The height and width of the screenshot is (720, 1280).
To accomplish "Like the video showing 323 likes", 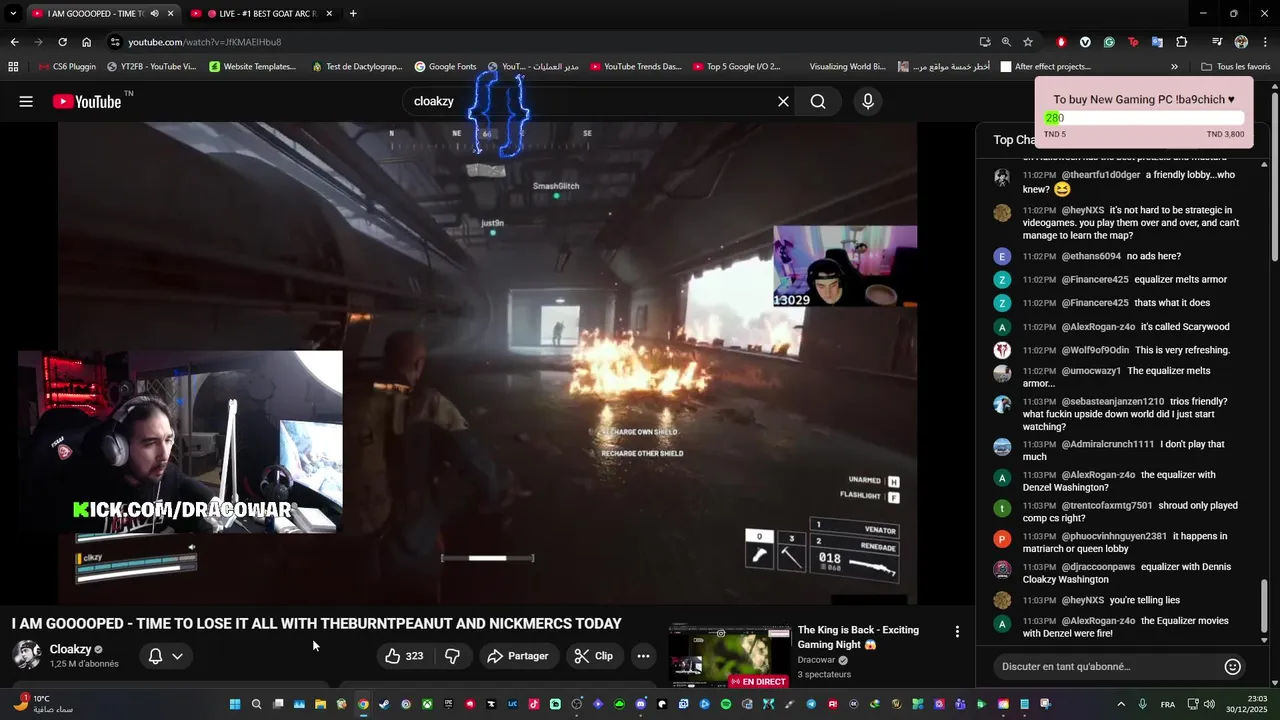I will [x=404, y=656].
